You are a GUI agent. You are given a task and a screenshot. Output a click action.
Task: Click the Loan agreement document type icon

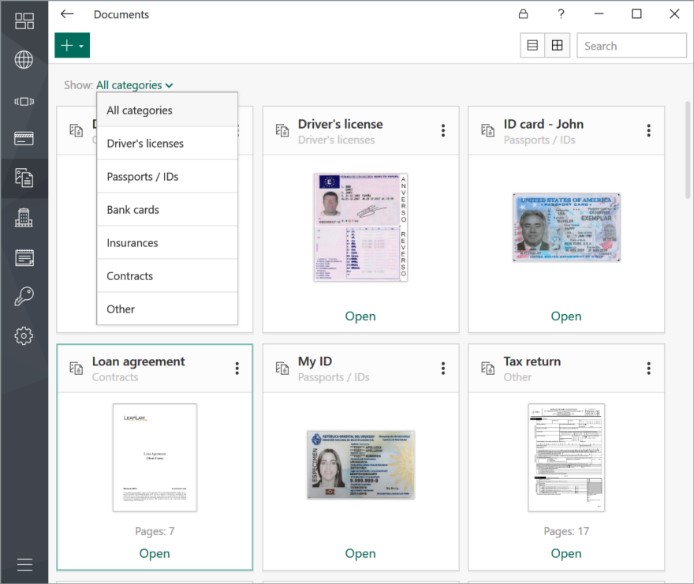76,368
